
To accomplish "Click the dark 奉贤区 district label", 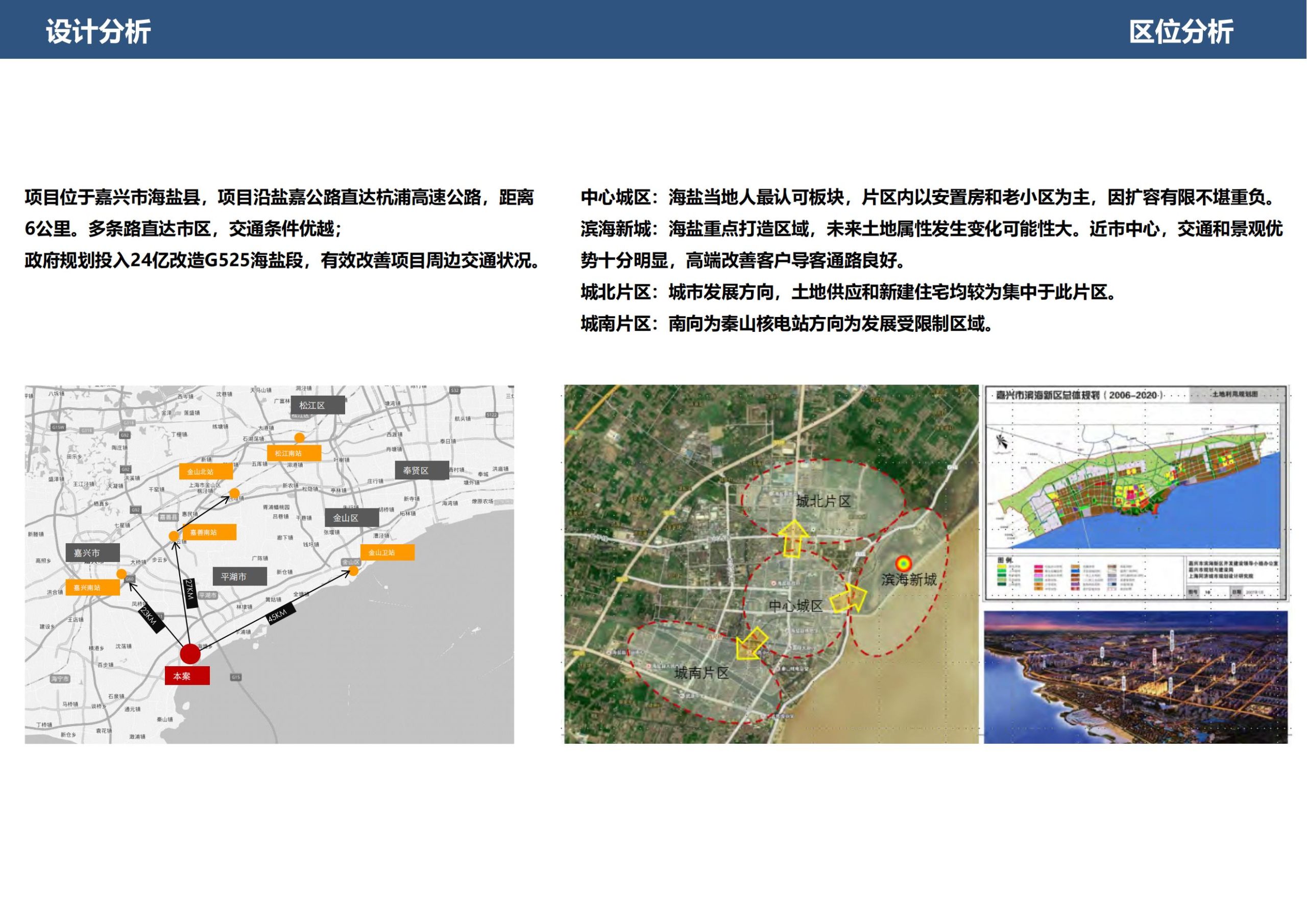I will [x=421, y=471].
